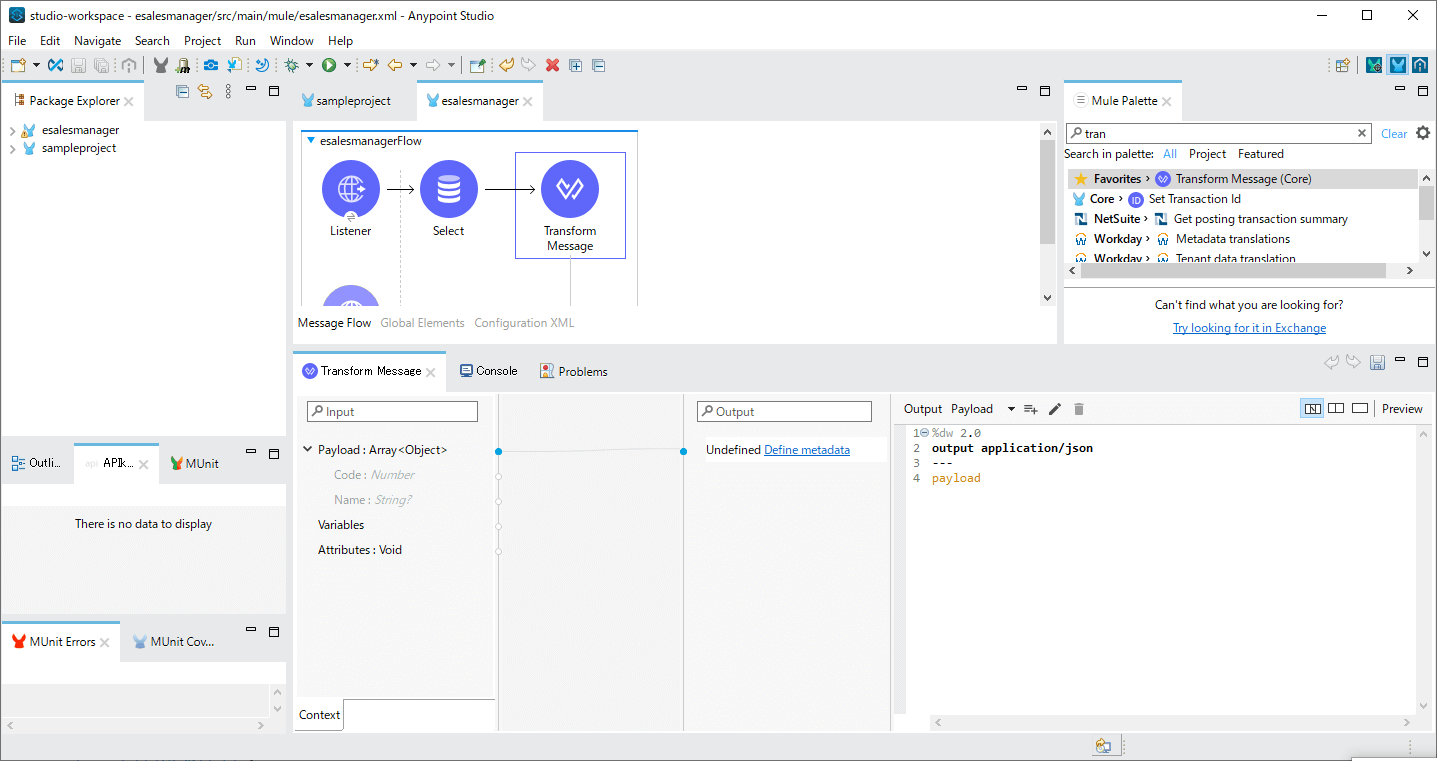Click Try looking for it in Exchange
Image resolution: width=1437 pixels, height=761 pixels.
click(1249, 328)
